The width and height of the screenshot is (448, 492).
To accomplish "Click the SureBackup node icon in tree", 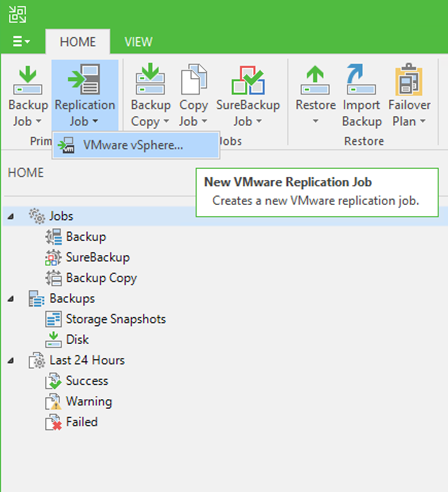I will tap(53, 257).
